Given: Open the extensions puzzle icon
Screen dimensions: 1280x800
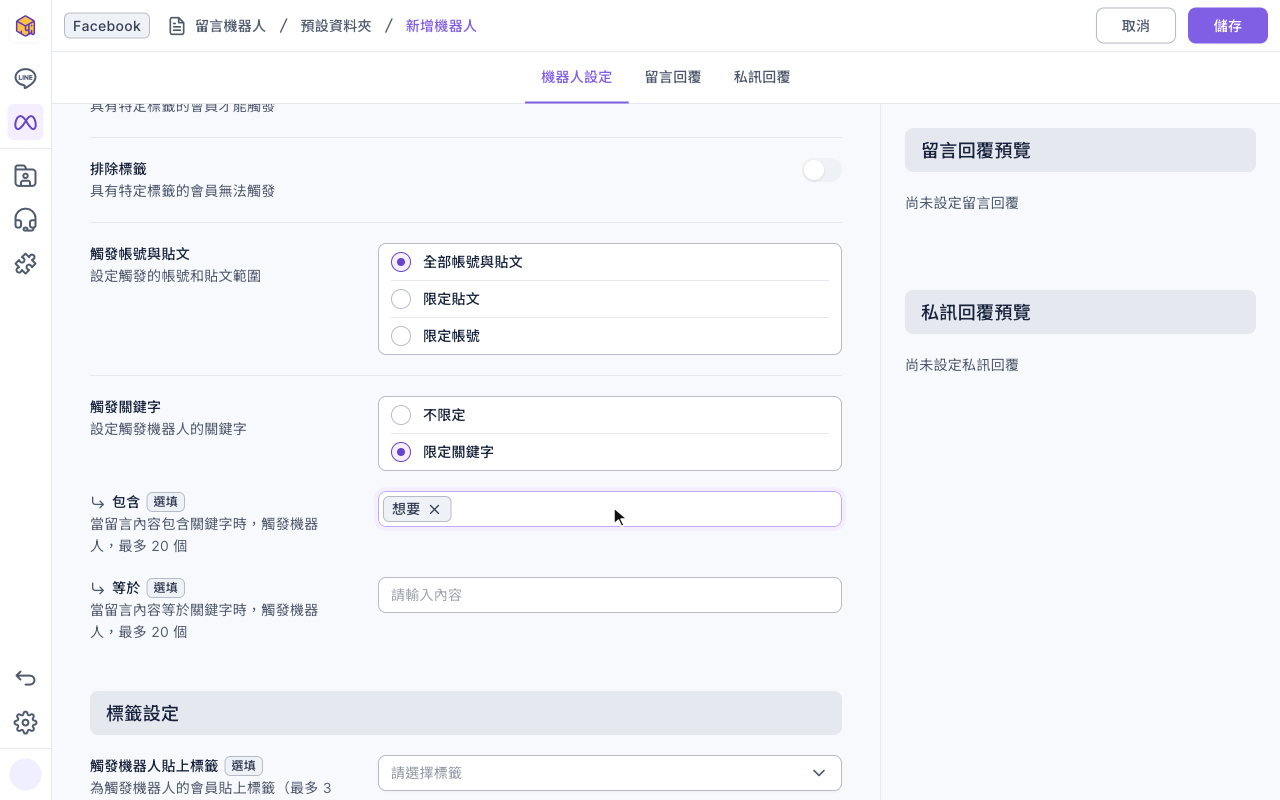Looking at the screenshot, I should (x=25, y=264).
